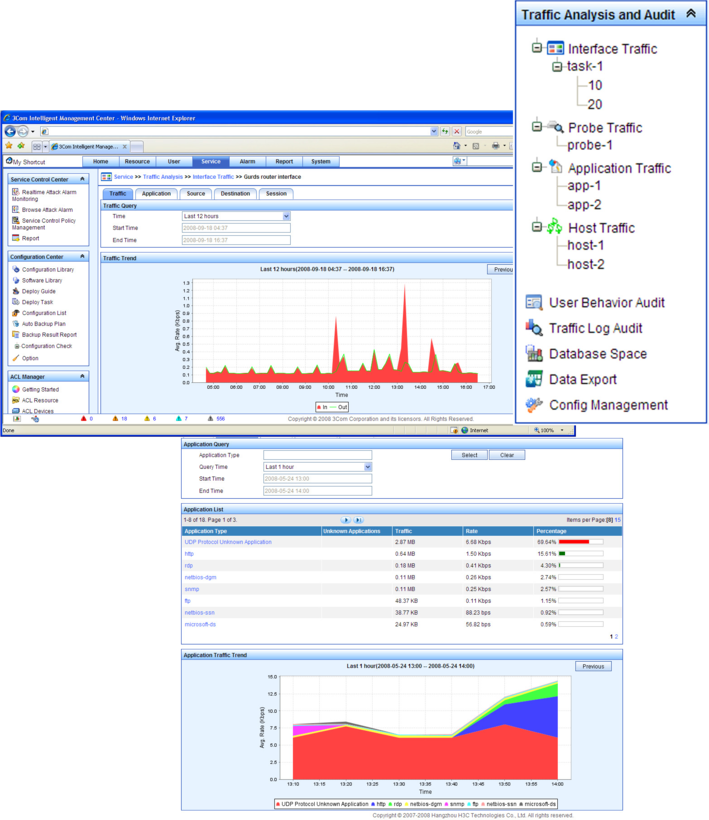This screenshot has width=709, height=820.
Task: Click Traffic column header in Application List
Action: point(404,531)
